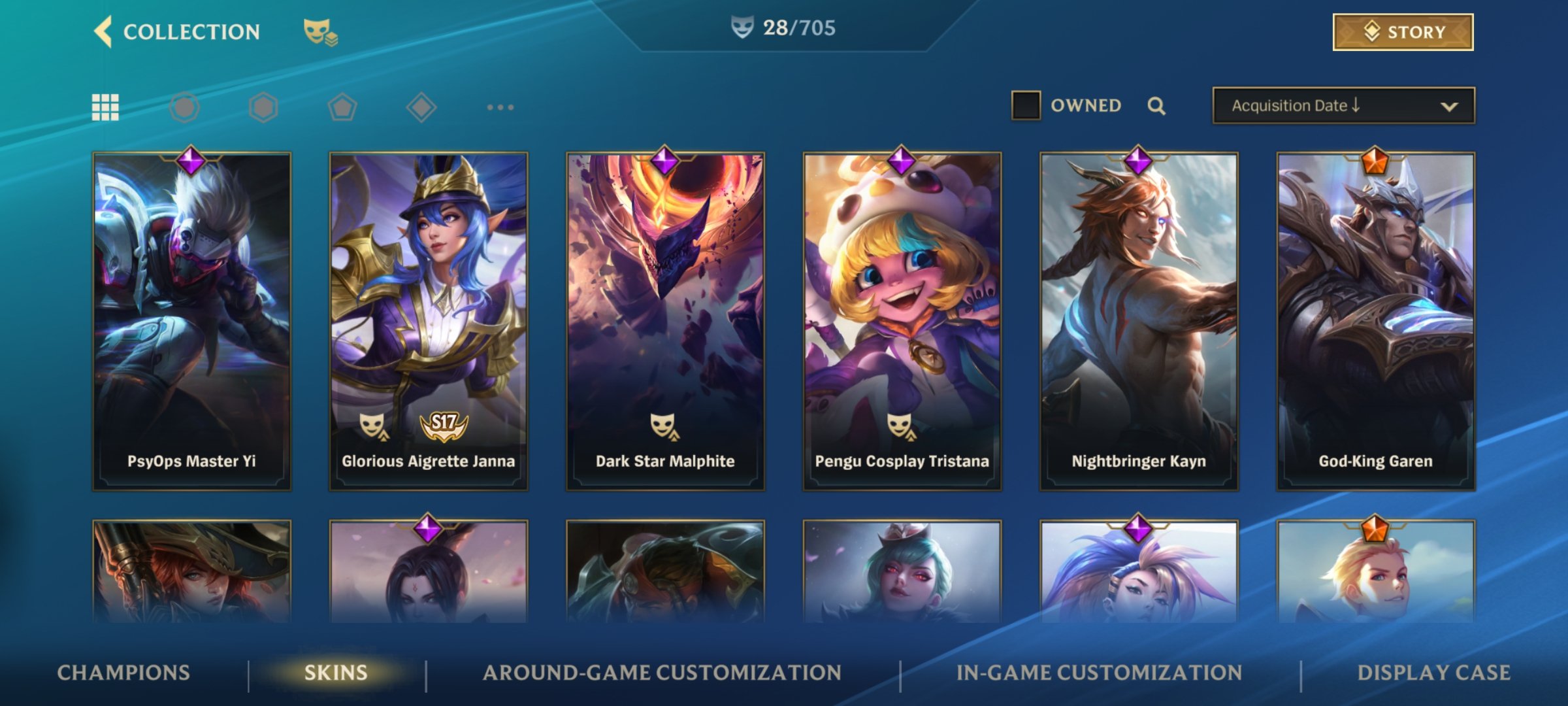Screen dimensions: 1568x706
Task: Click the search magnifier icon
Action: point(1156,106)
